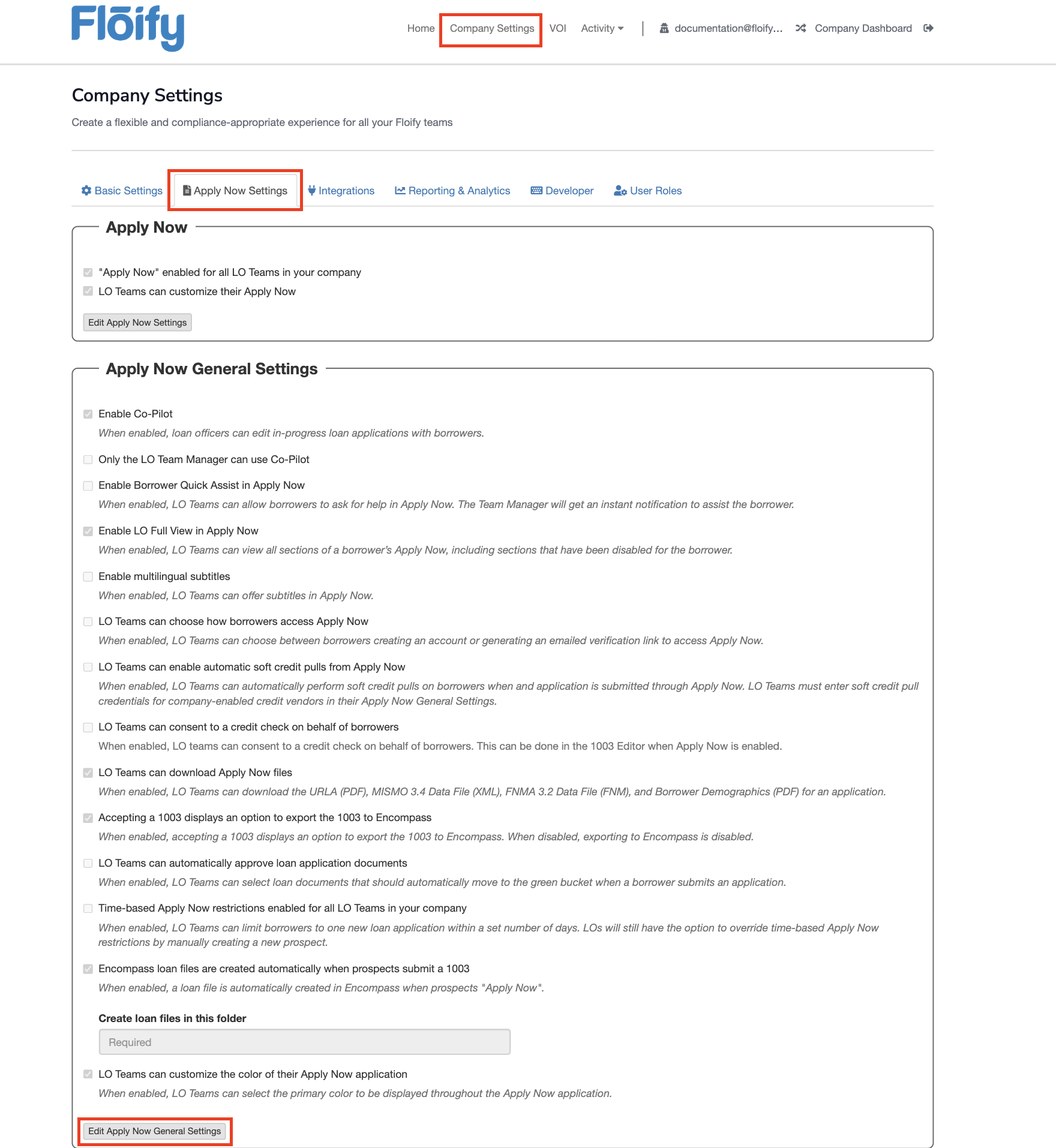The image size is (1056, 1148).
Task: Click the shuffle icon beside Company Dashboard
Action: pos(800,28)
